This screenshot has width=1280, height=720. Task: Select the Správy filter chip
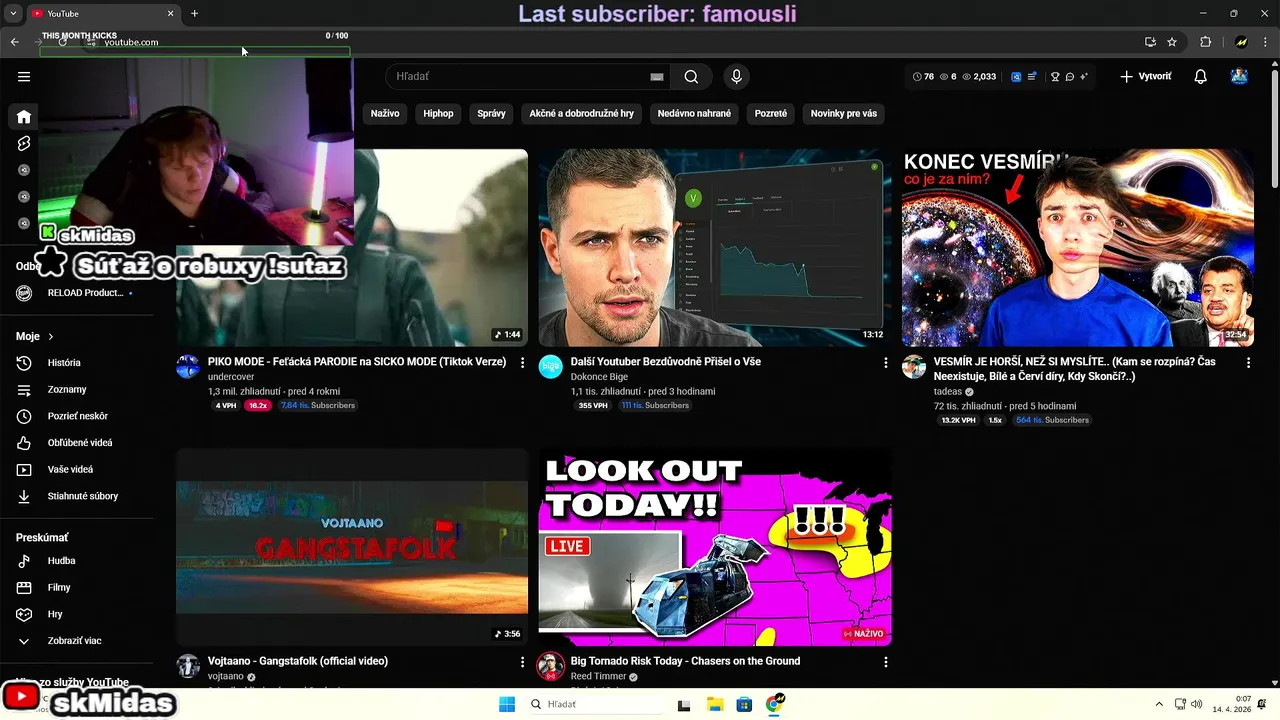(x=491, y=114)
